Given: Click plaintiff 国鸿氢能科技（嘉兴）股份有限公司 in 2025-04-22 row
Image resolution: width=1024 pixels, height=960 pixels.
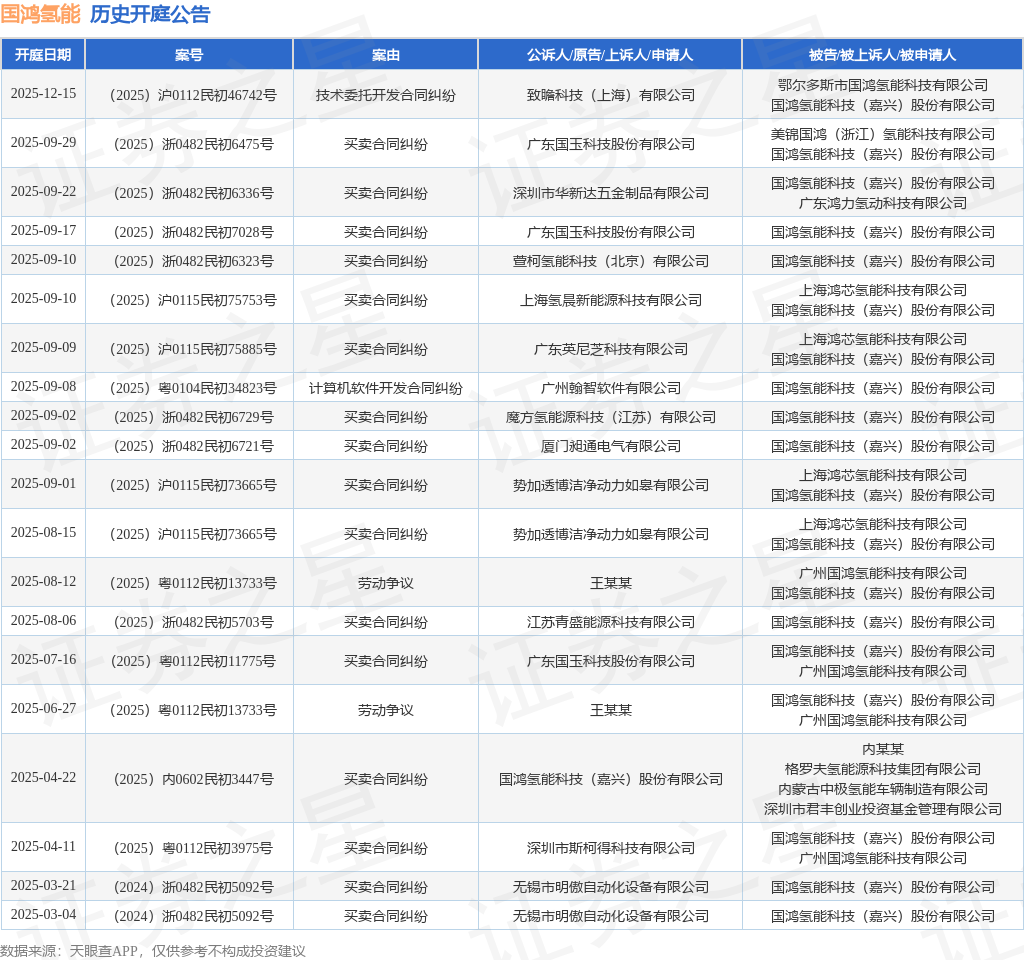Looking at the screenshot, I should coord(611,779).
